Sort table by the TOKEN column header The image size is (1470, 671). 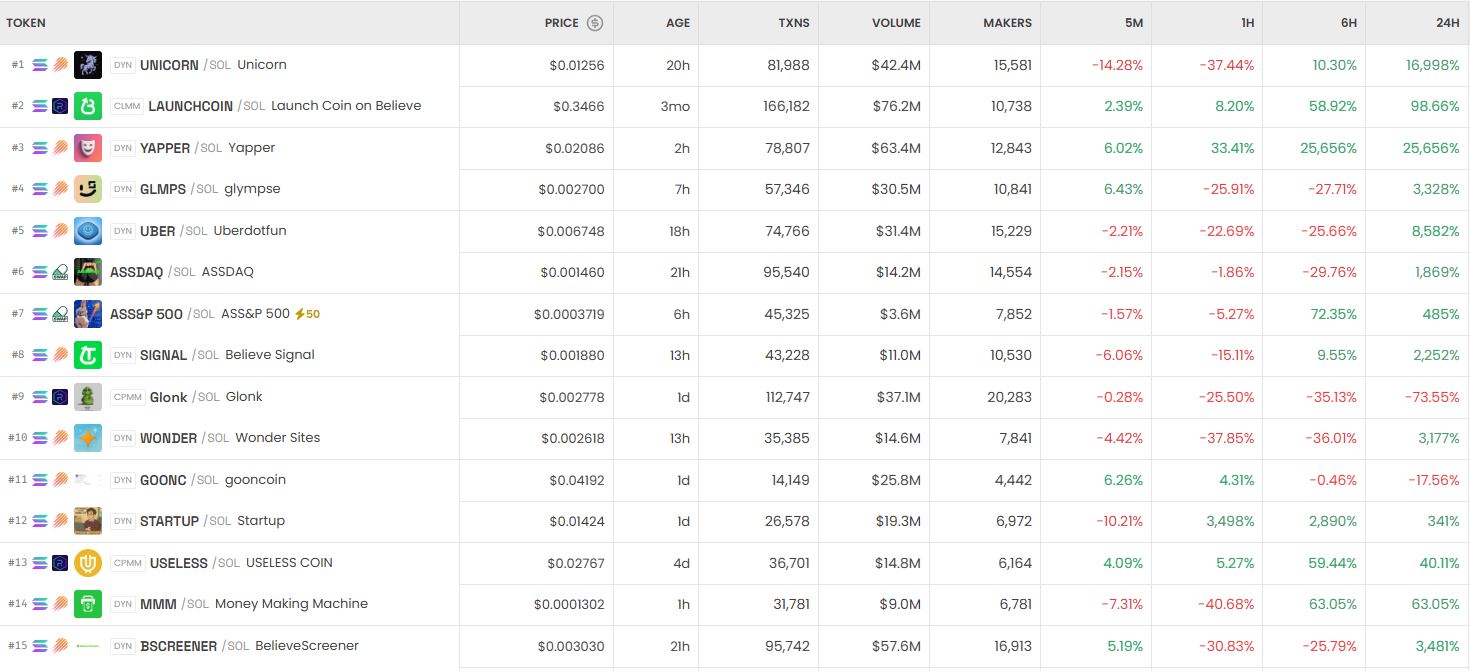click(x=26, y=23)
